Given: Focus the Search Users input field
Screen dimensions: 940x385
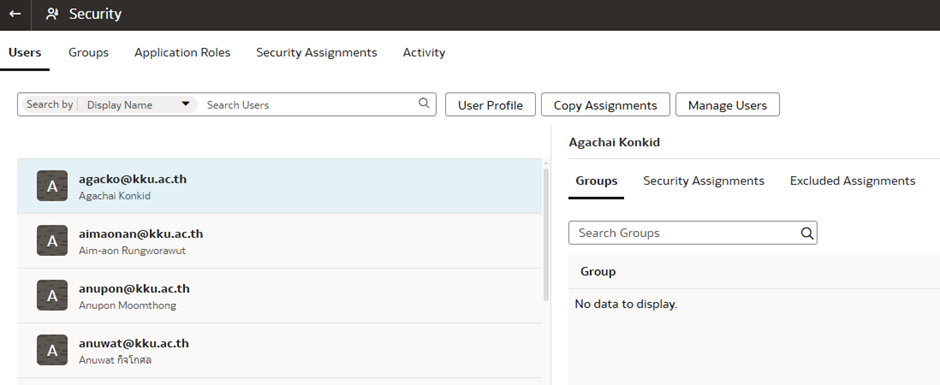Looking at the screenshot, I should pyautogui.click(x=309, y=104).
